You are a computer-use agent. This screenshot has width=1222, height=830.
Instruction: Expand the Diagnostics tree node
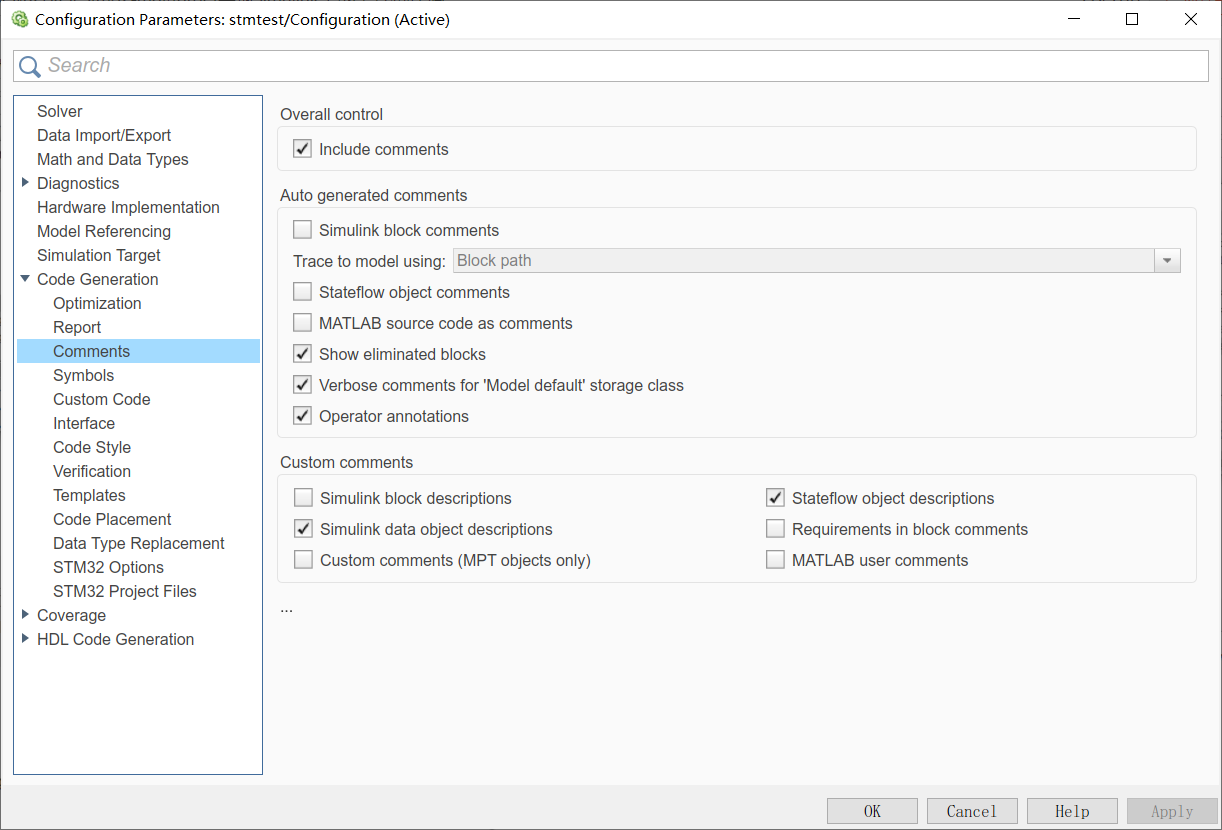[25, 183]
